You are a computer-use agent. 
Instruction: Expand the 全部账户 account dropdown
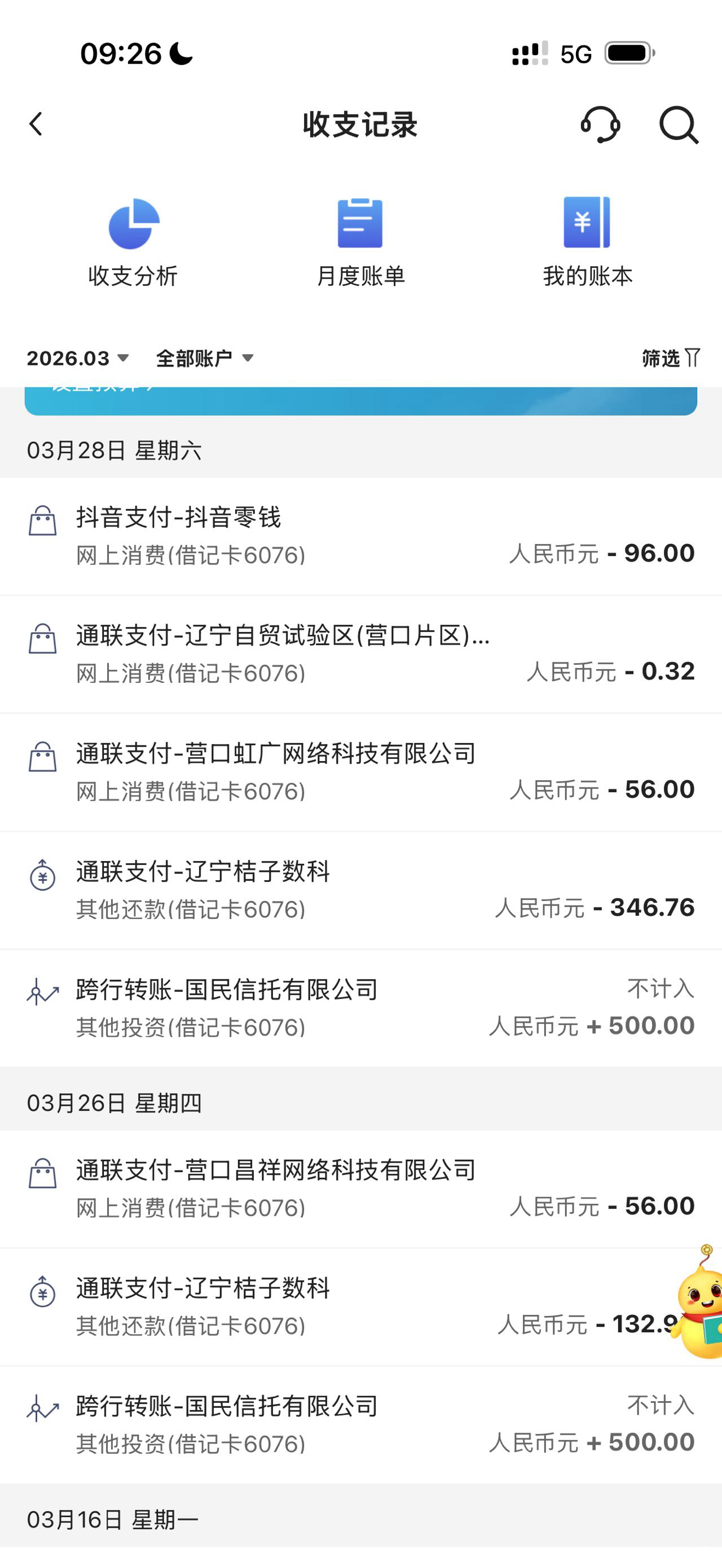(205, 358)
